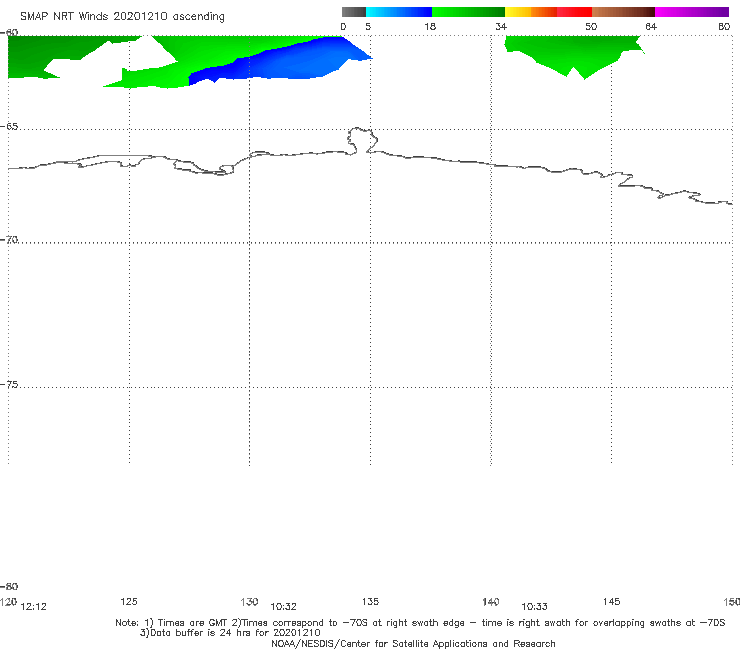
Task: Click the coastline peninsula near 135E
Action: click(362, 140)
